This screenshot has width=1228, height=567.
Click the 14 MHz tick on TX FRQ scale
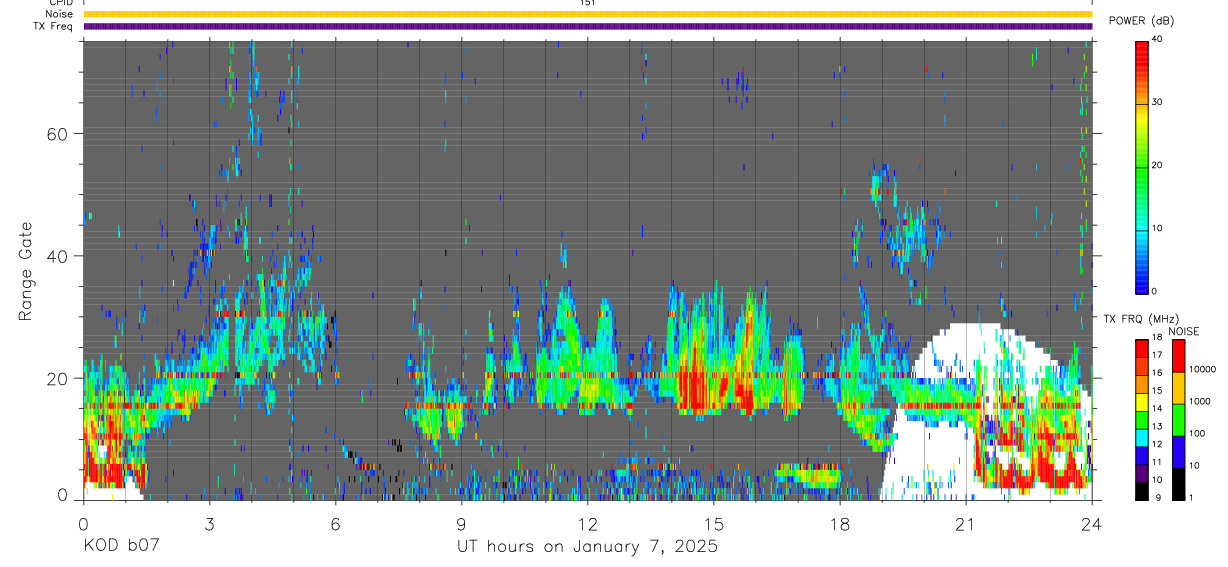1158,408
